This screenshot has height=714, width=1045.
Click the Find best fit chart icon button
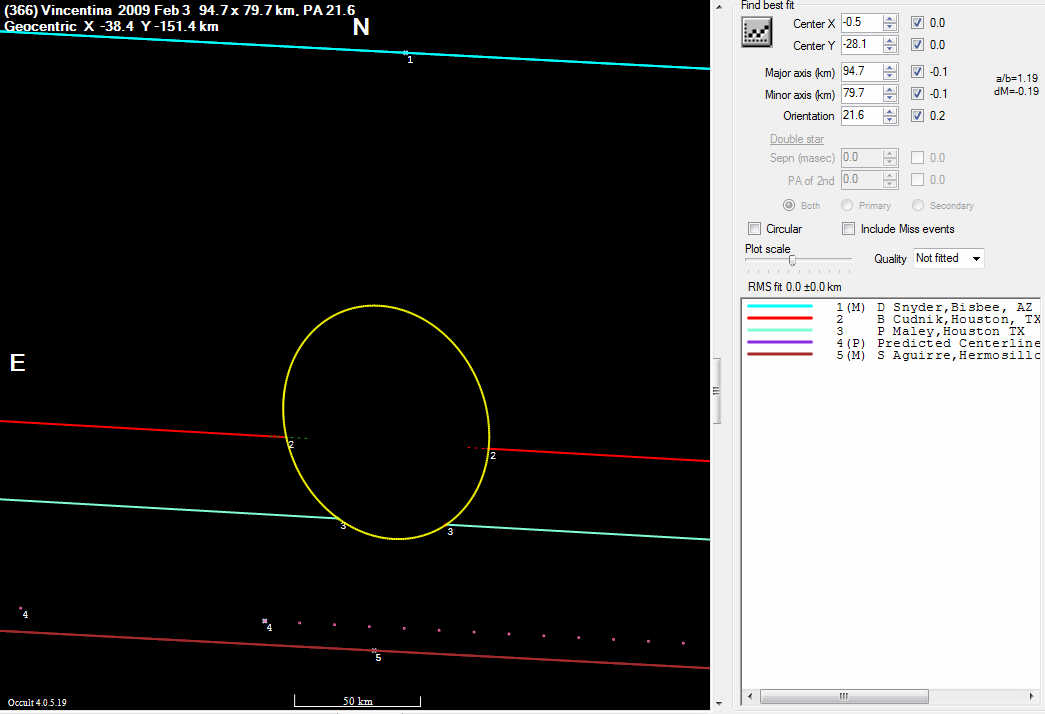[x=756, y=31]
